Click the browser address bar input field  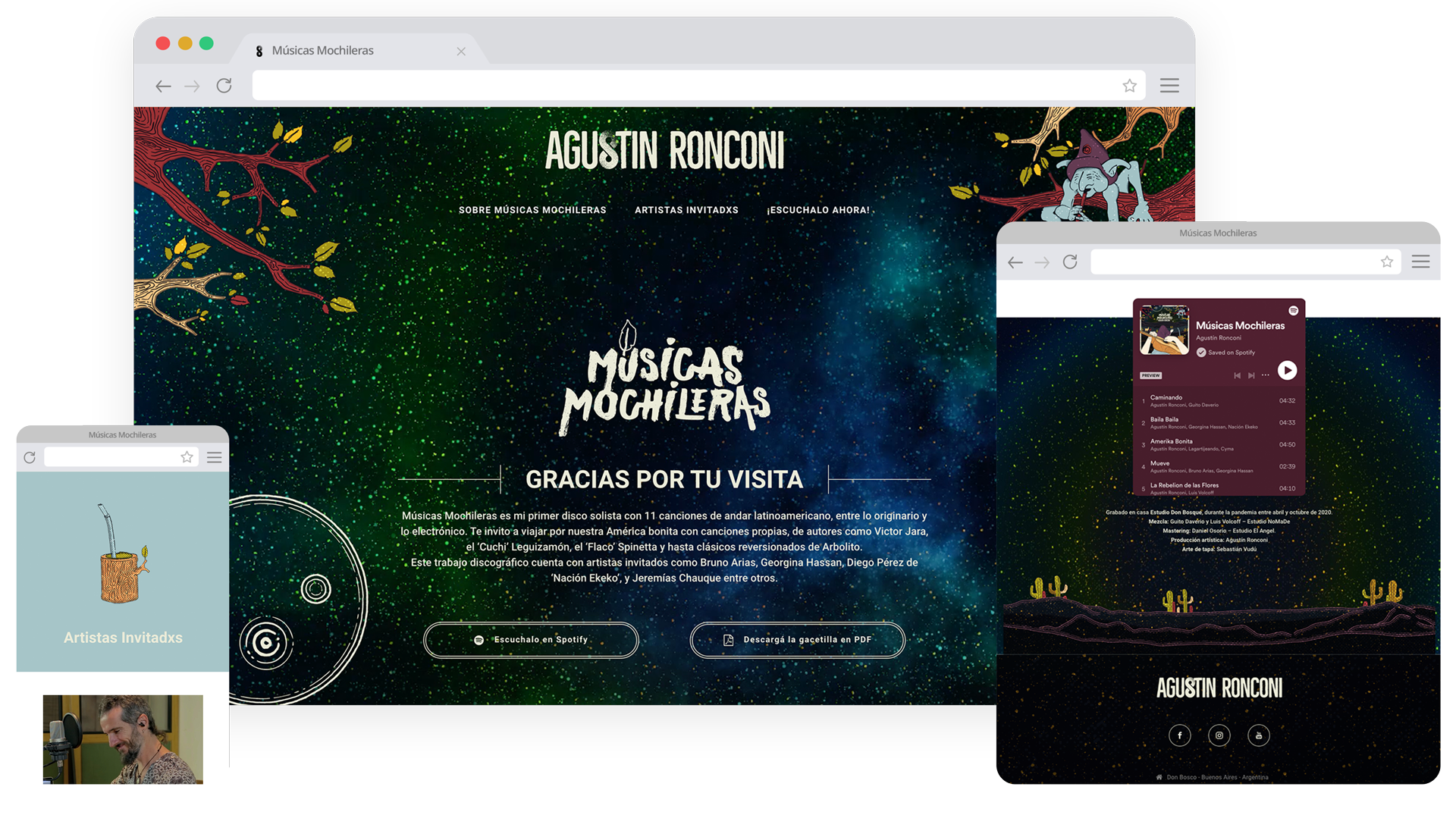click(682, 86)
